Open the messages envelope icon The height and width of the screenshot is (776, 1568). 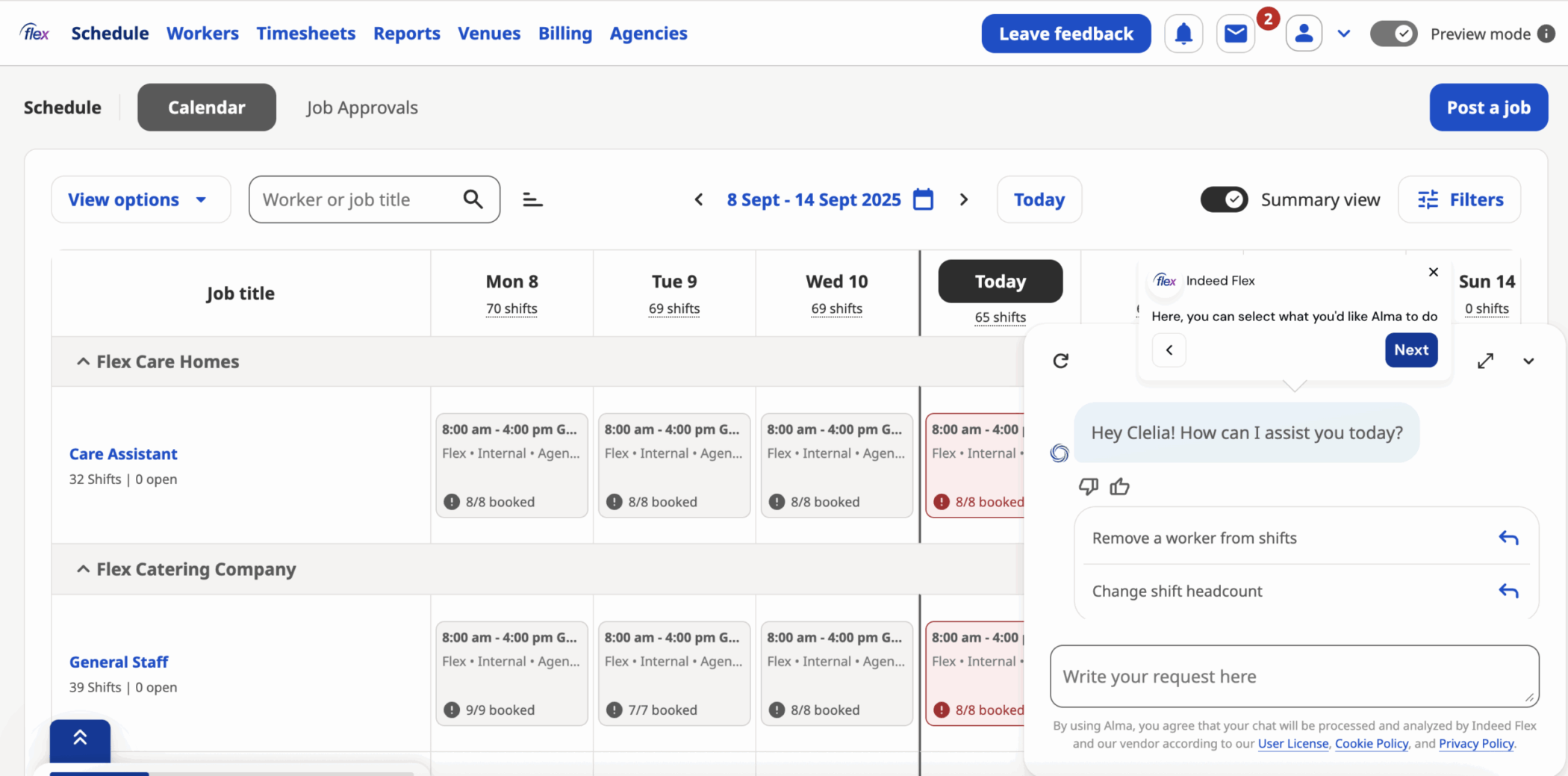(1236, 34)
